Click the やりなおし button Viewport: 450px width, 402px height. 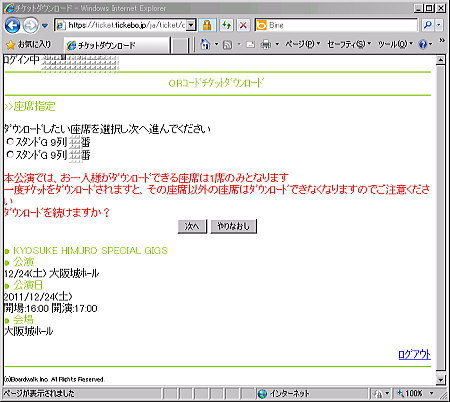tap(234, 226)
